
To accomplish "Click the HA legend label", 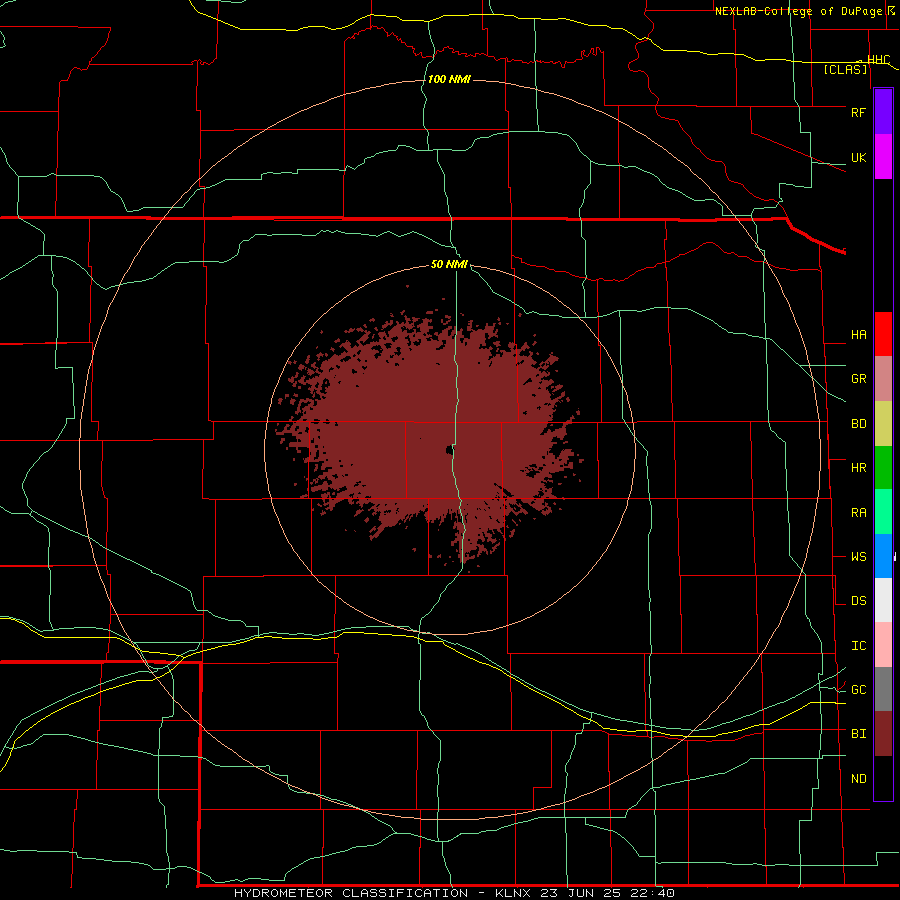I will pyautogui.click(x=858, y=335).
